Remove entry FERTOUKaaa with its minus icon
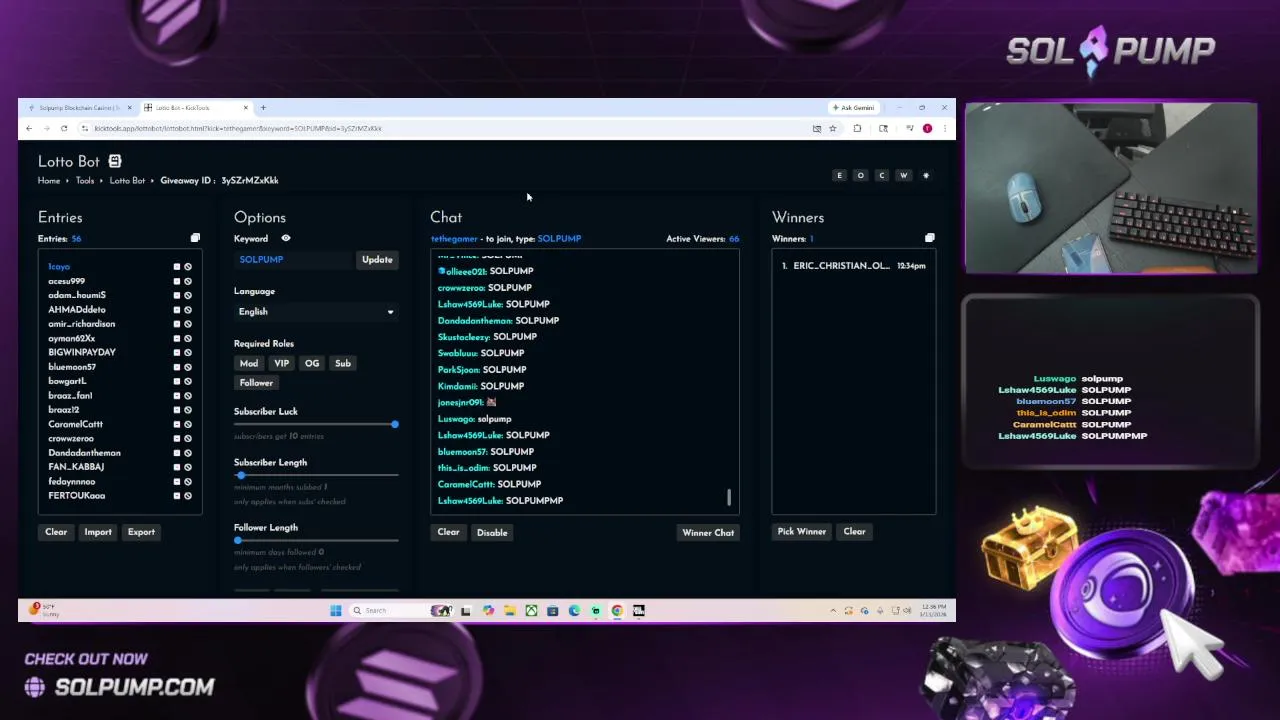1280x720 pixels. [177, 496]
